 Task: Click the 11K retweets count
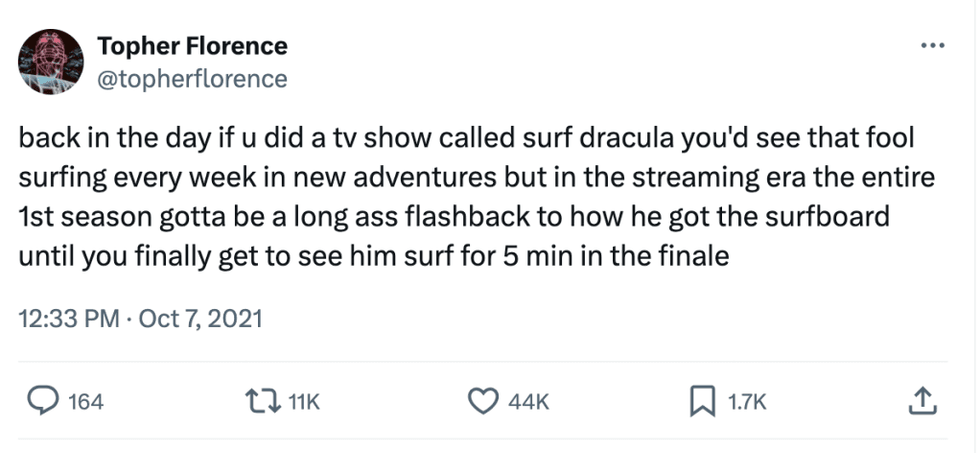(x=302, y=403)
